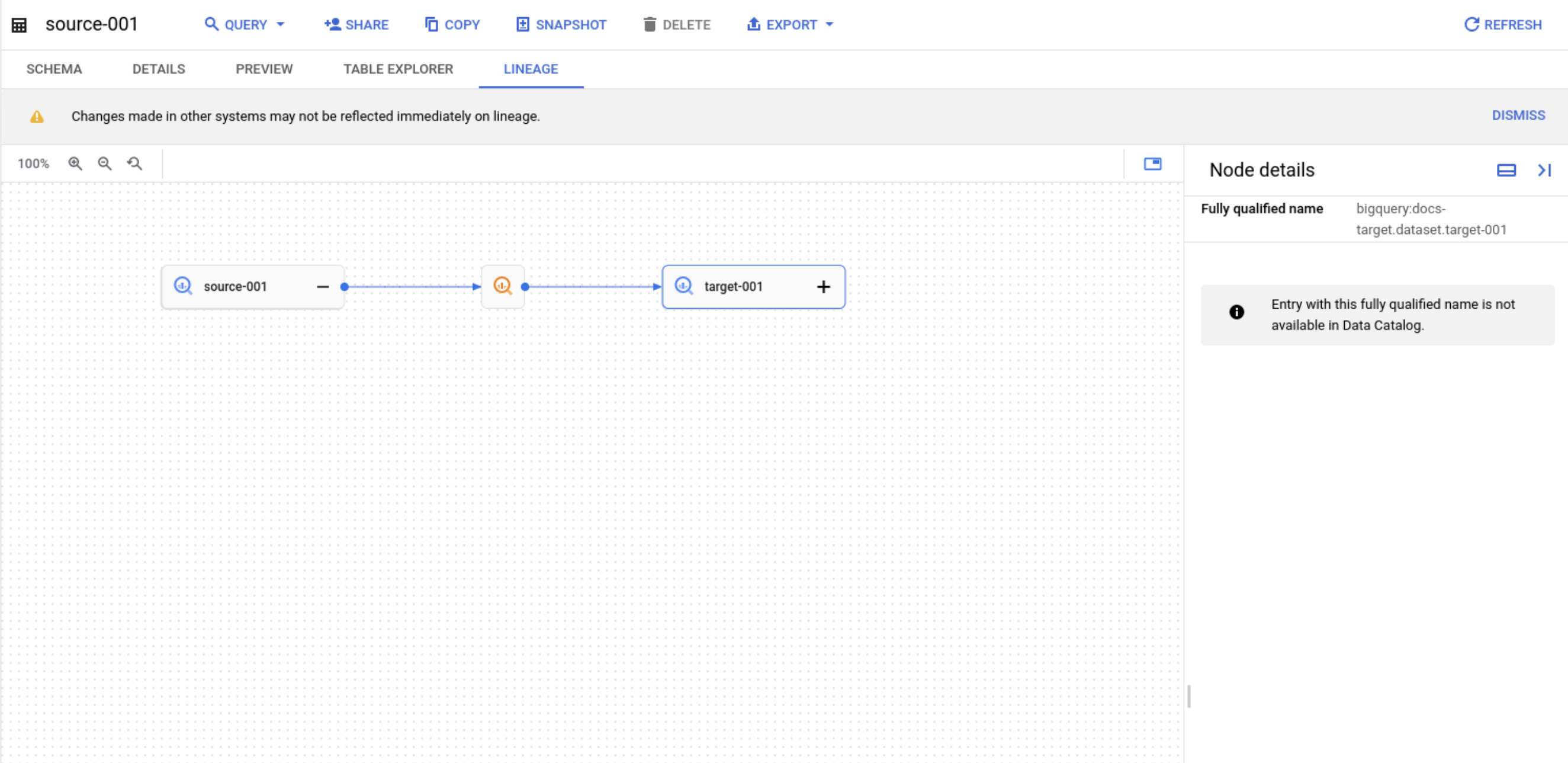Viewport: 1568px width, 763px height.
Task: Click the intermediate process node icon
Action: click(502, 286)
